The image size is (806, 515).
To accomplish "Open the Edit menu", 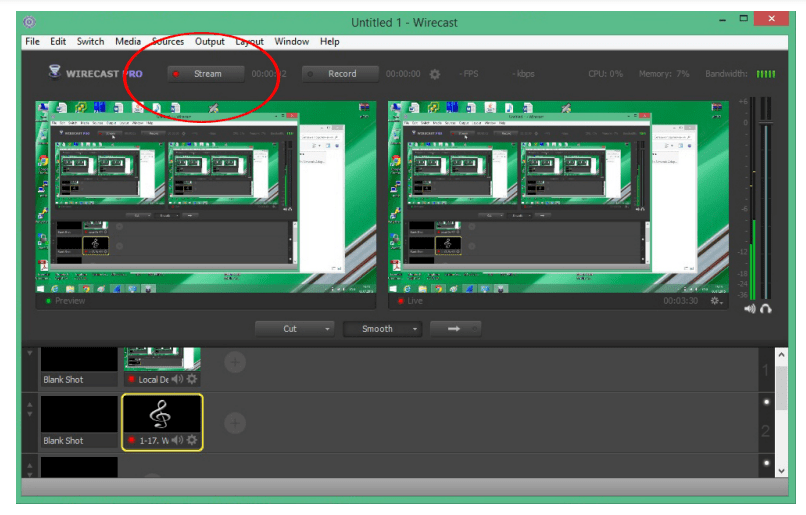I will pyautogui.click(x=58, y=42).
